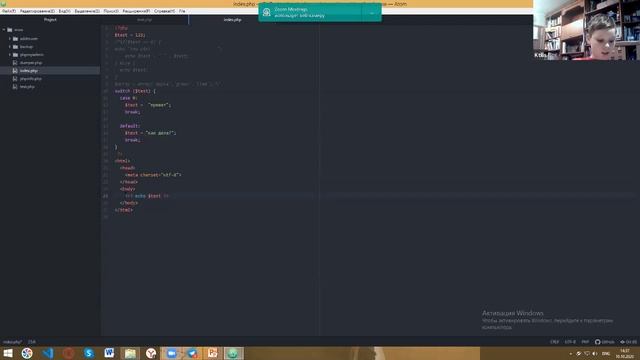Expand the phpmyadmin folder arrow
Screen dimensions: 640x360
10,55
